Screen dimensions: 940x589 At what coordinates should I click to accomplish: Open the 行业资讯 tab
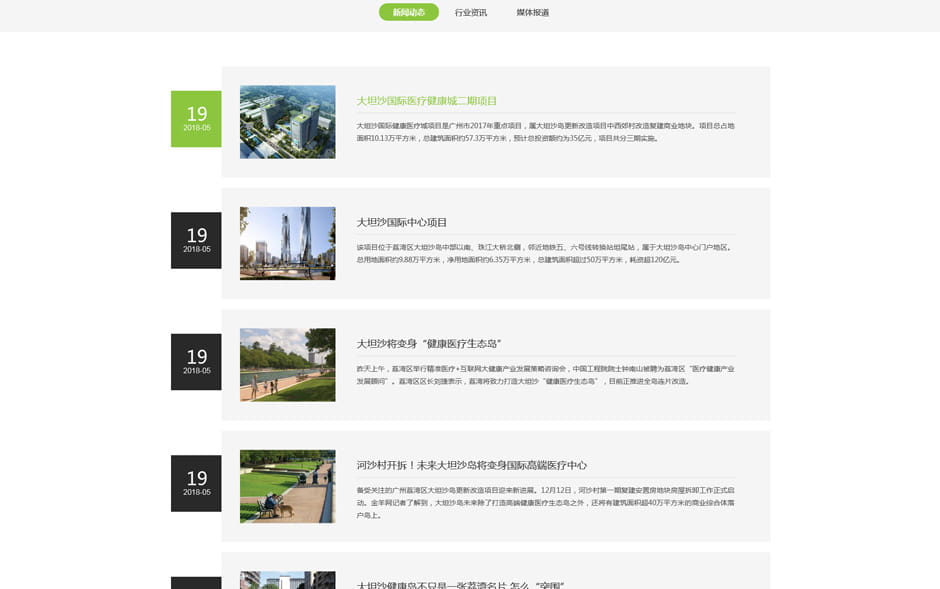(471, 13)
